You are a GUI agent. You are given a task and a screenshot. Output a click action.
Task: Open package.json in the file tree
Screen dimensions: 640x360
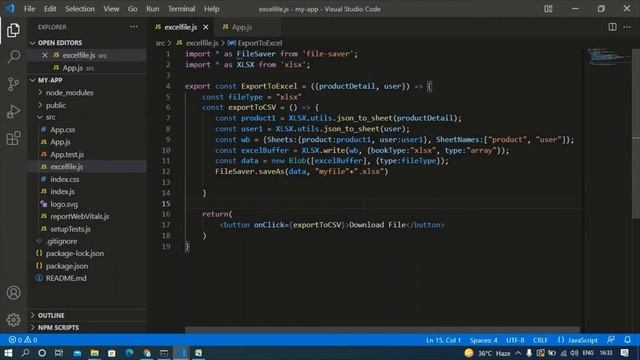[67, 266]
